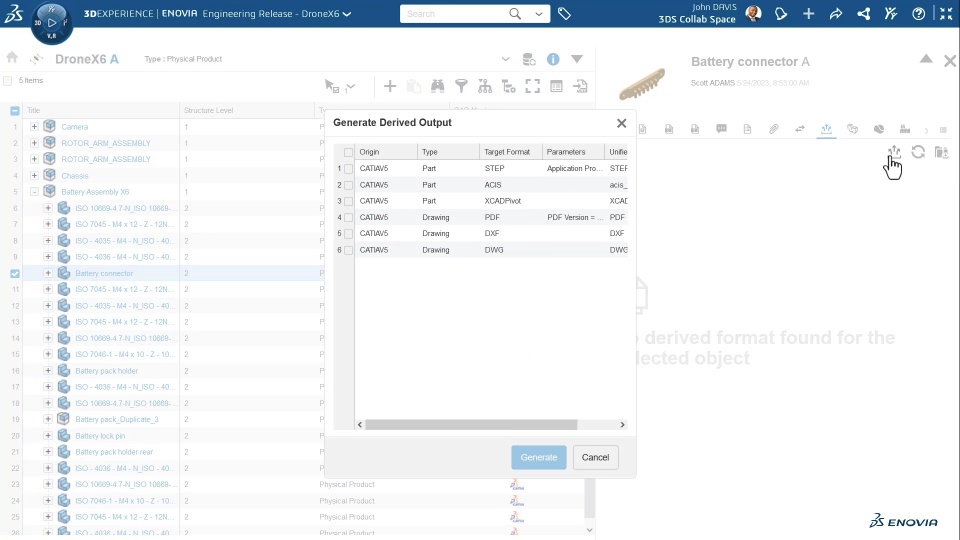Click the fit-to-screen brackets icon
The image size is (960, 540).
pyautogui.click(x=533, y=86)
